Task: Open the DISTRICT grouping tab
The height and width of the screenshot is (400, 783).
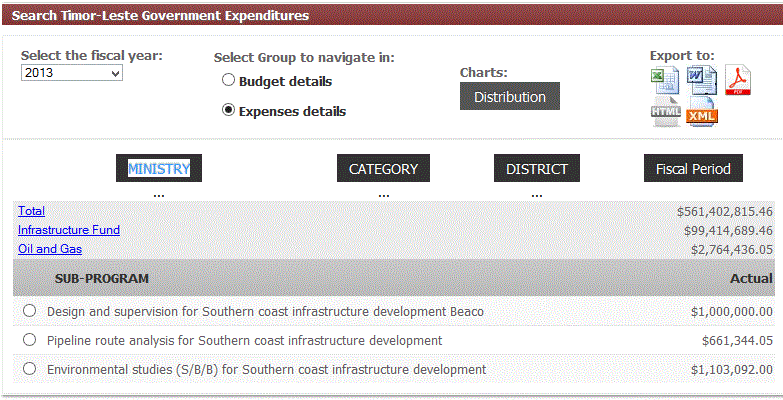Action: pos(537,168)
